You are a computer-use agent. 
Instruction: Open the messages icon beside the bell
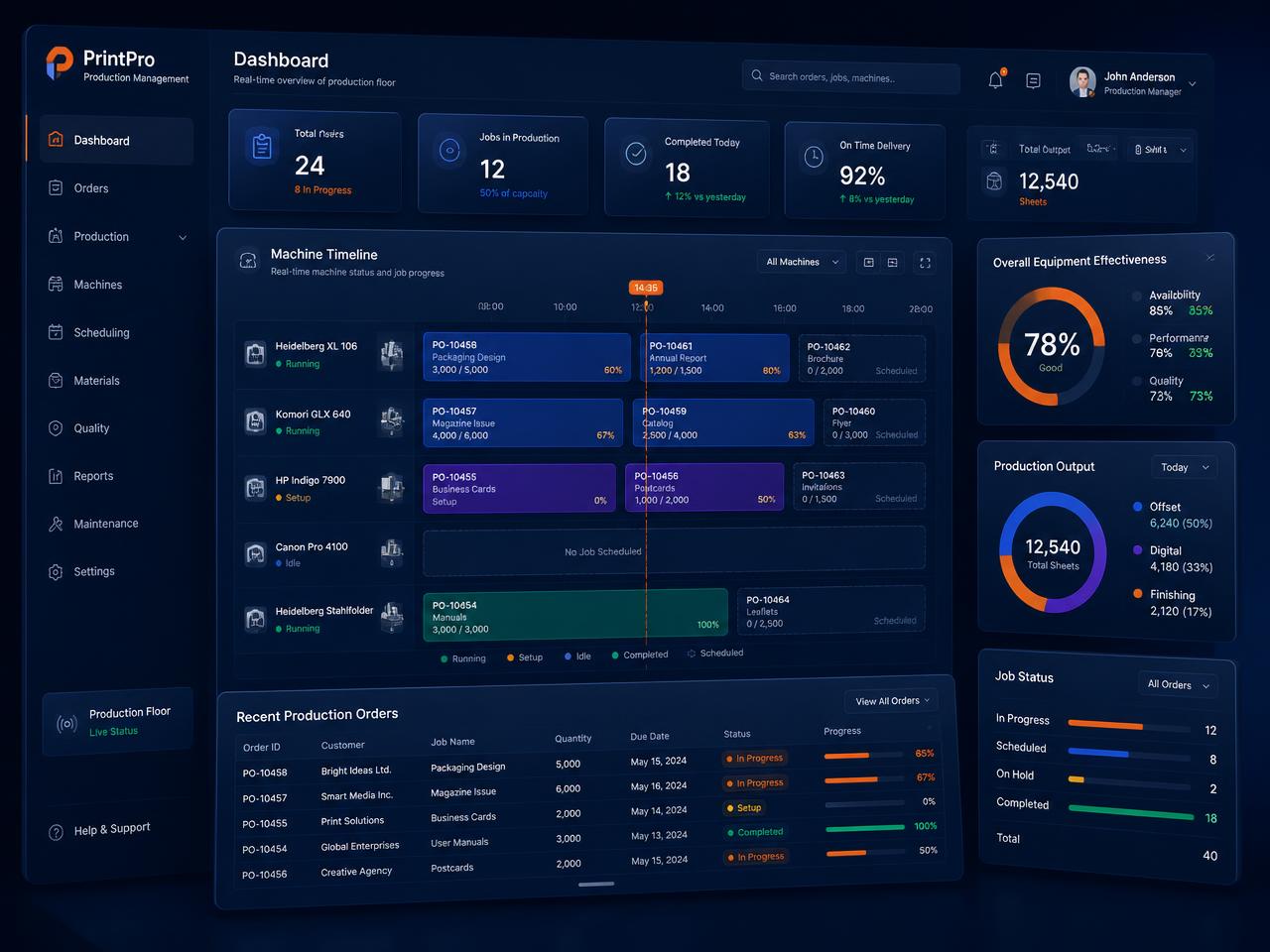(1033, 81)
